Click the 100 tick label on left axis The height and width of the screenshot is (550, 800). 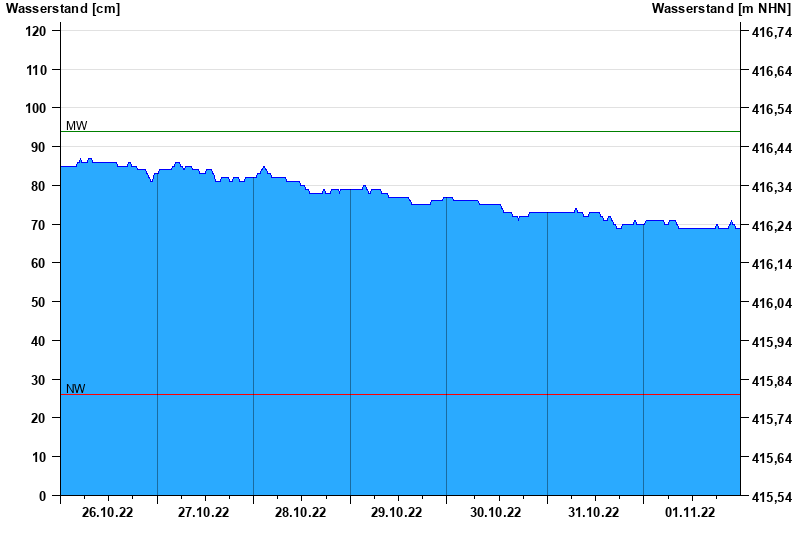[x=36, y=108]
